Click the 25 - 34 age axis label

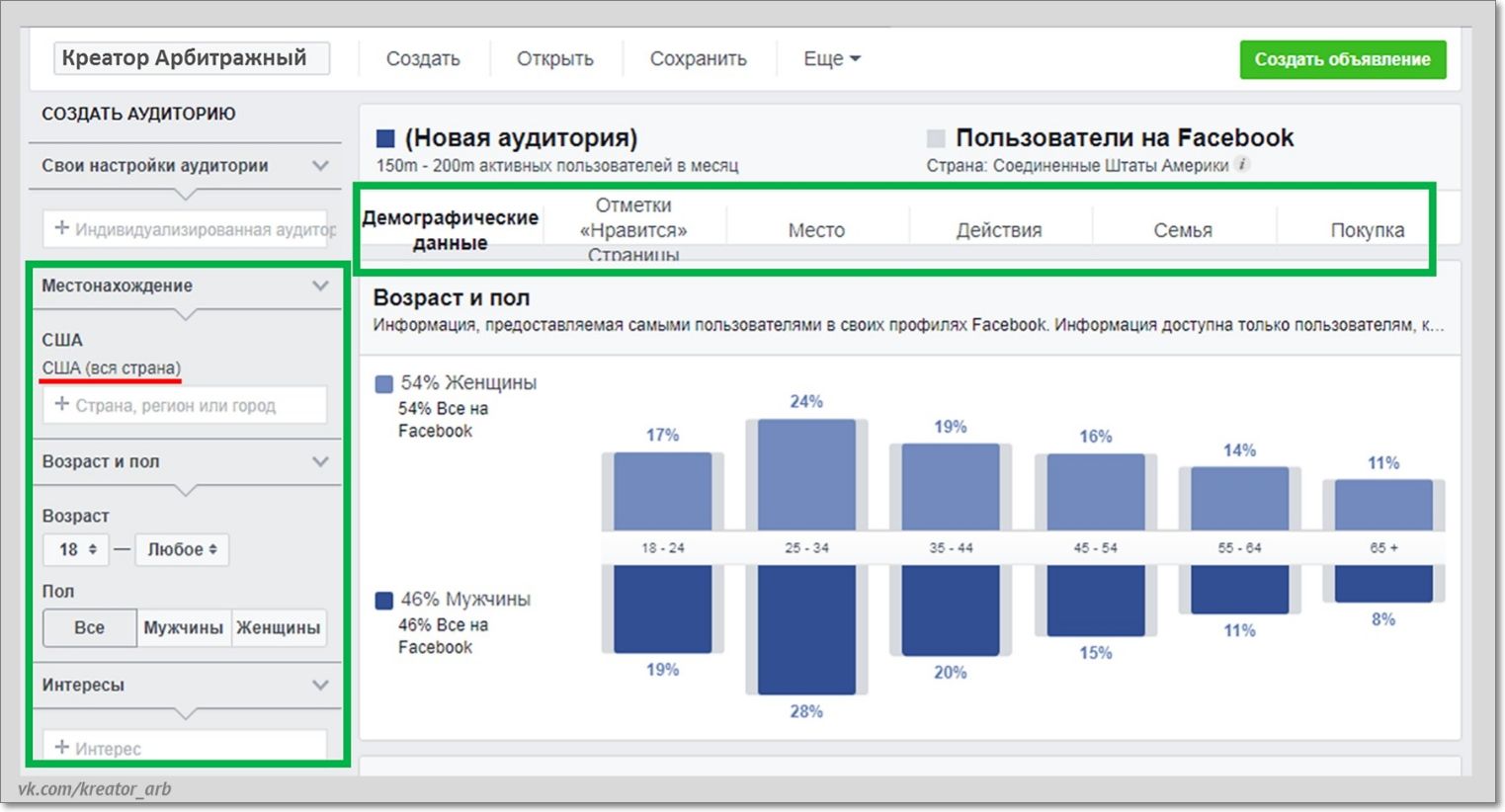[x=806, y=547]
